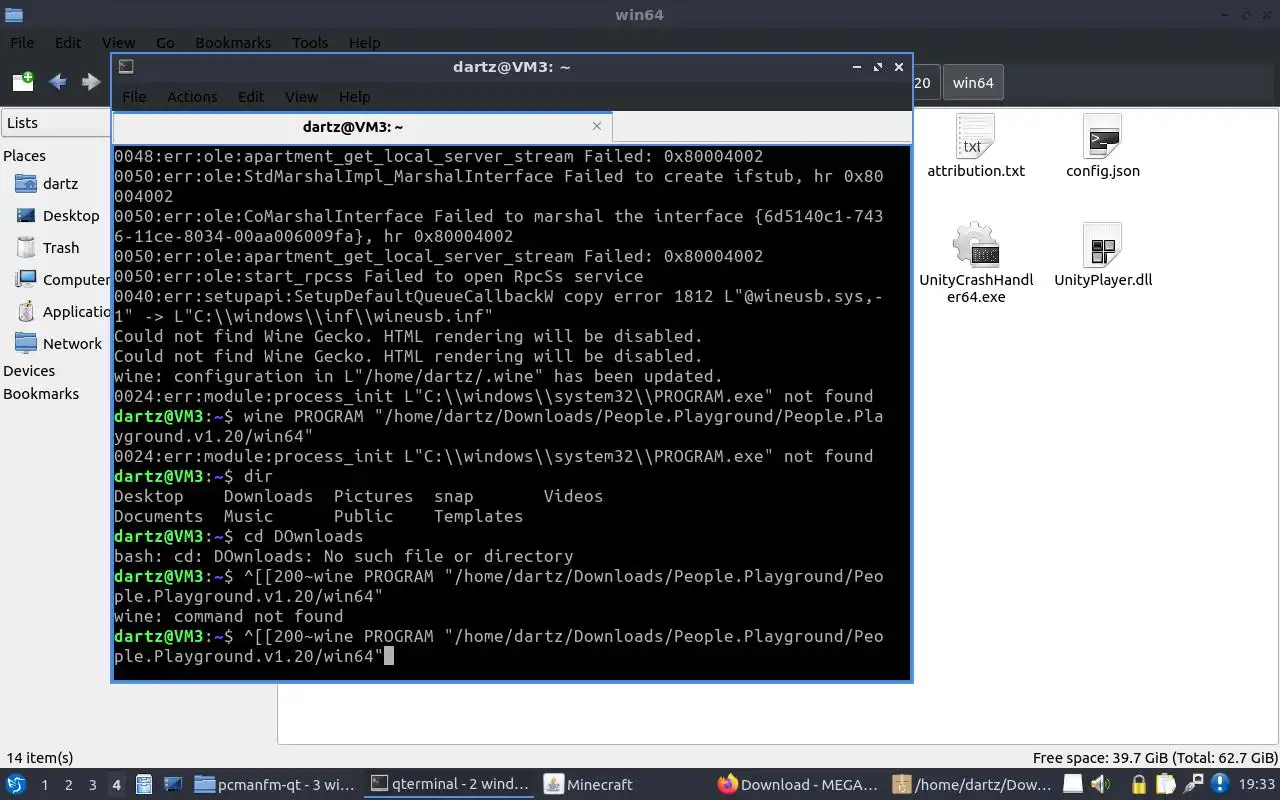Click the network connection tray icon
Screen dimensions: 1280x800
tap(1193, 785)
